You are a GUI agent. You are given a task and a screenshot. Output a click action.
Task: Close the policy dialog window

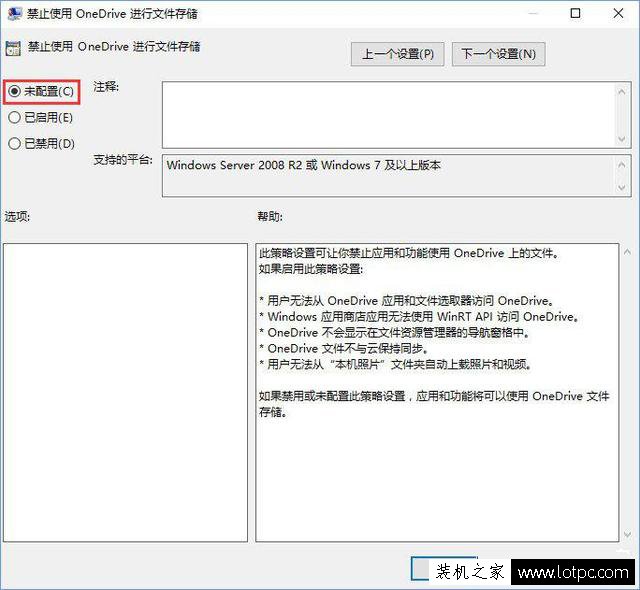pyautogui.click(x=618, y=13)
